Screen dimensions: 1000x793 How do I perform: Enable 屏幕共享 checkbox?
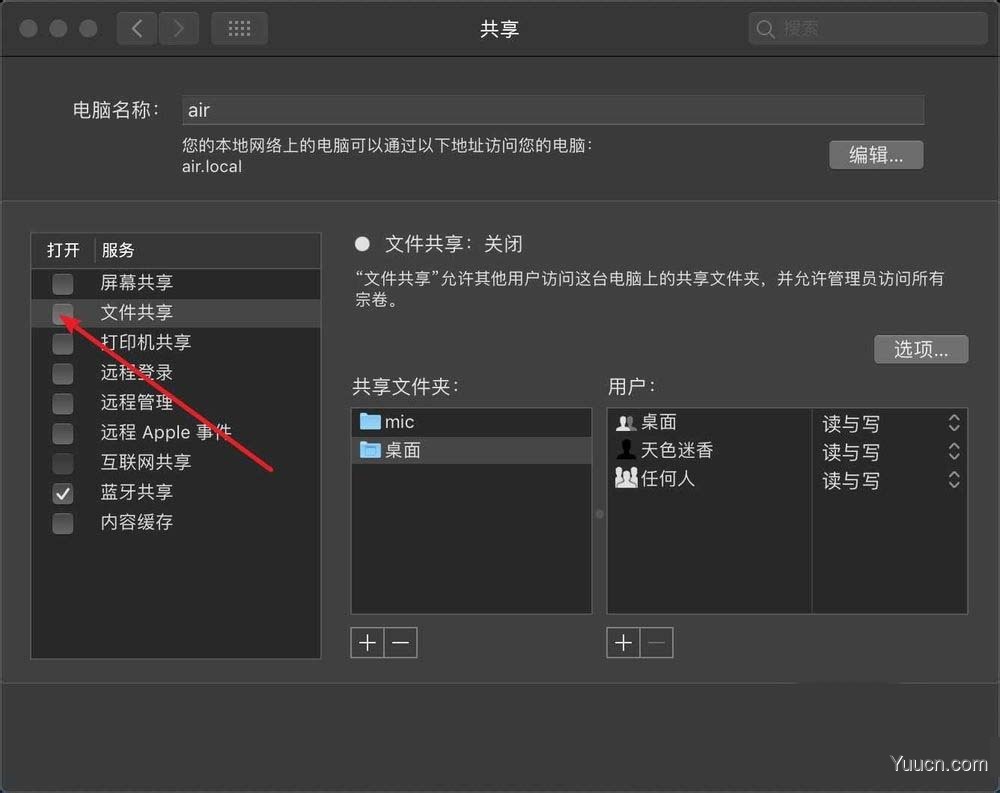click(62, 283)
